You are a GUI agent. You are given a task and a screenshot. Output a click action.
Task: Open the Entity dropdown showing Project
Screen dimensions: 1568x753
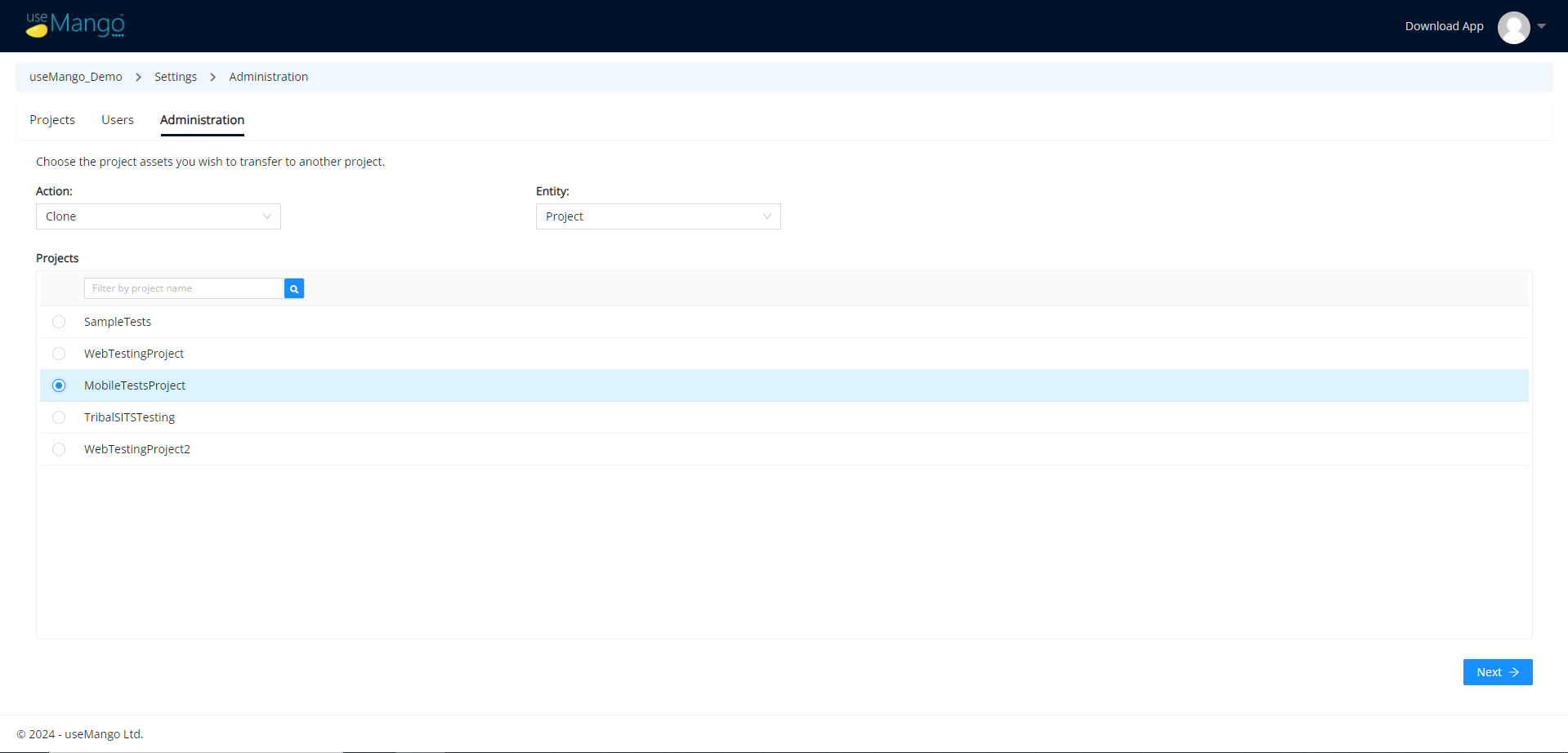tap(659, 216)
